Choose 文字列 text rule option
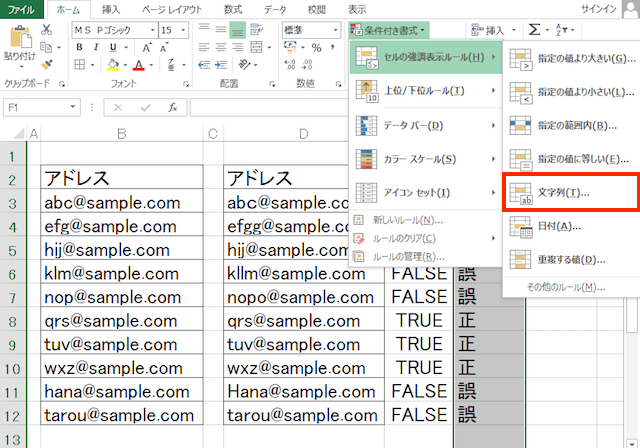640x448 pixels. tap(571, 193)
